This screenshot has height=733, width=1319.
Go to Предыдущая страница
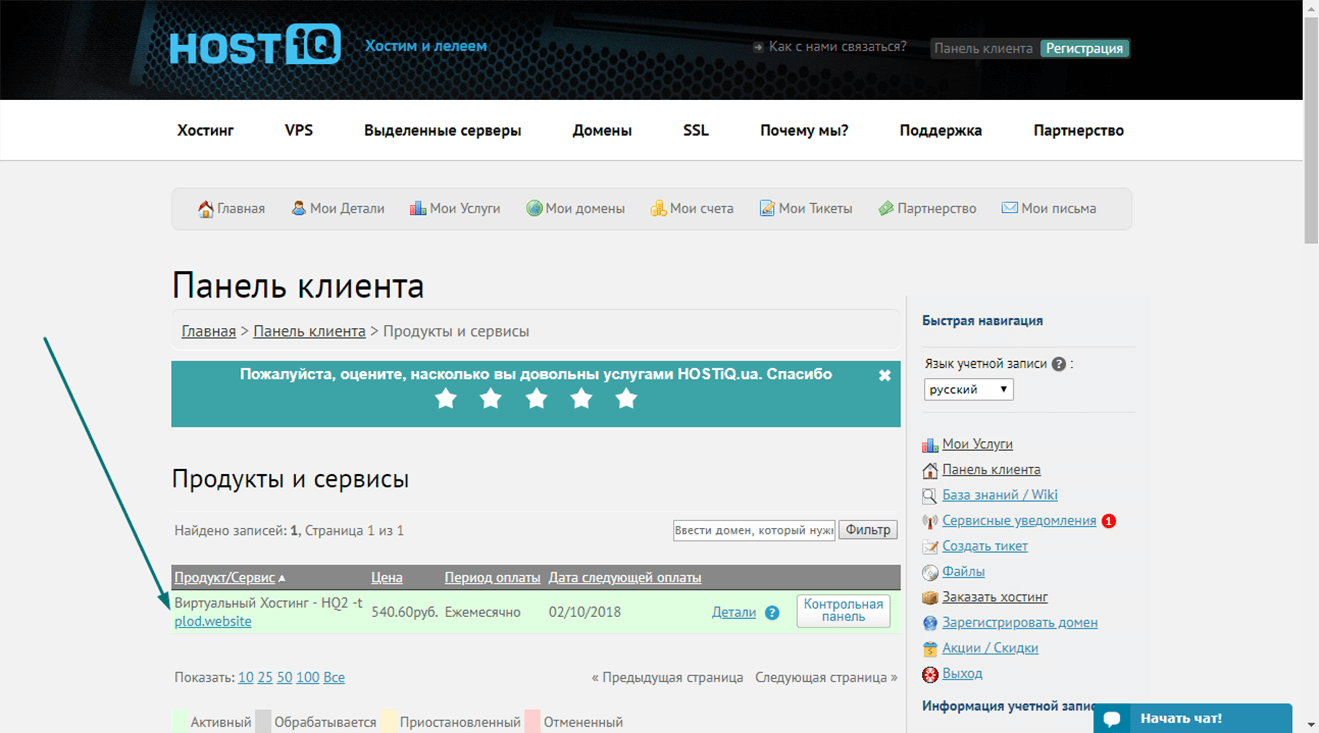[x=668, y=677]
